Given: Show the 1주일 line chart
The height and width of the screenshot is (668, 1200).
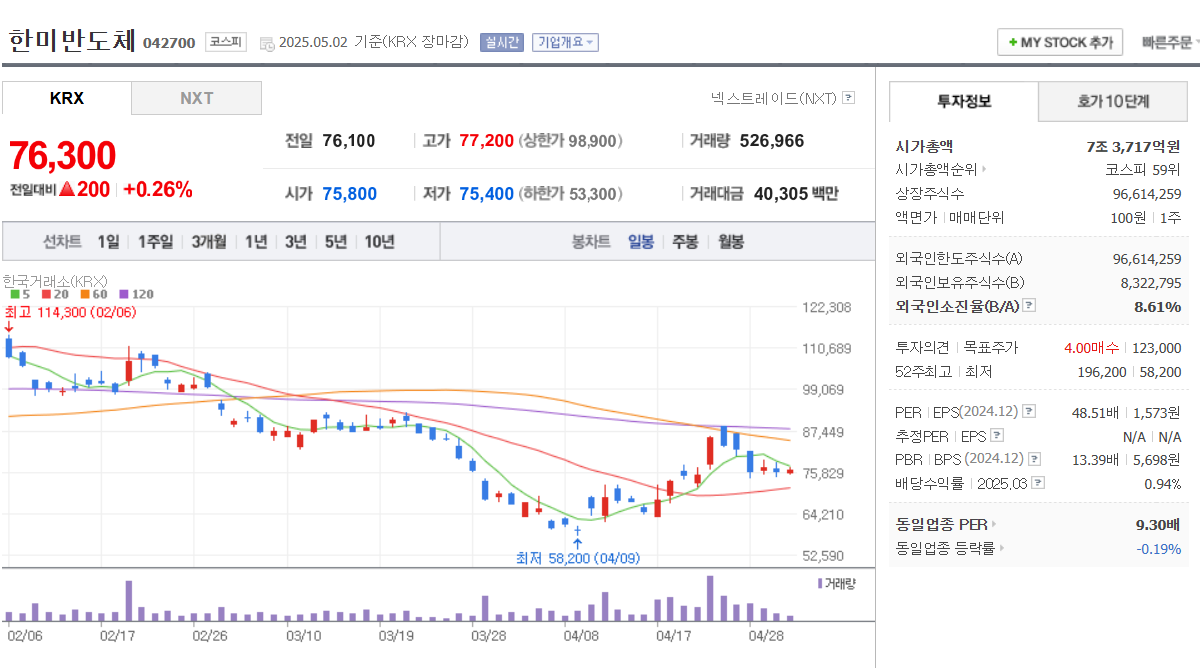Looking at the screenshot, I should click(155, 241).
